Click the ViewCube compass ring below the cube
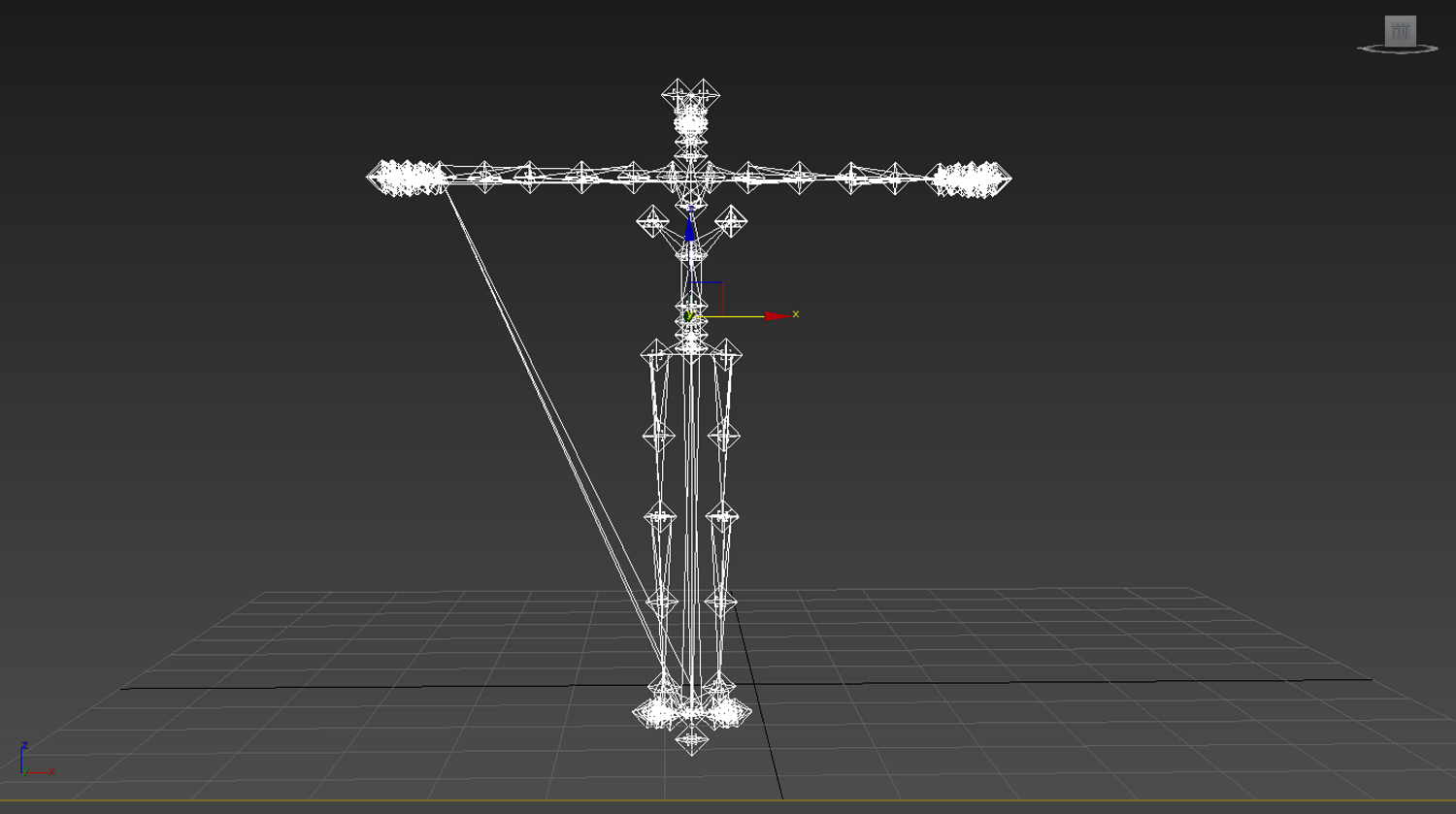This screenshot has width=1456, height=814. click(x=1398, y=49)
